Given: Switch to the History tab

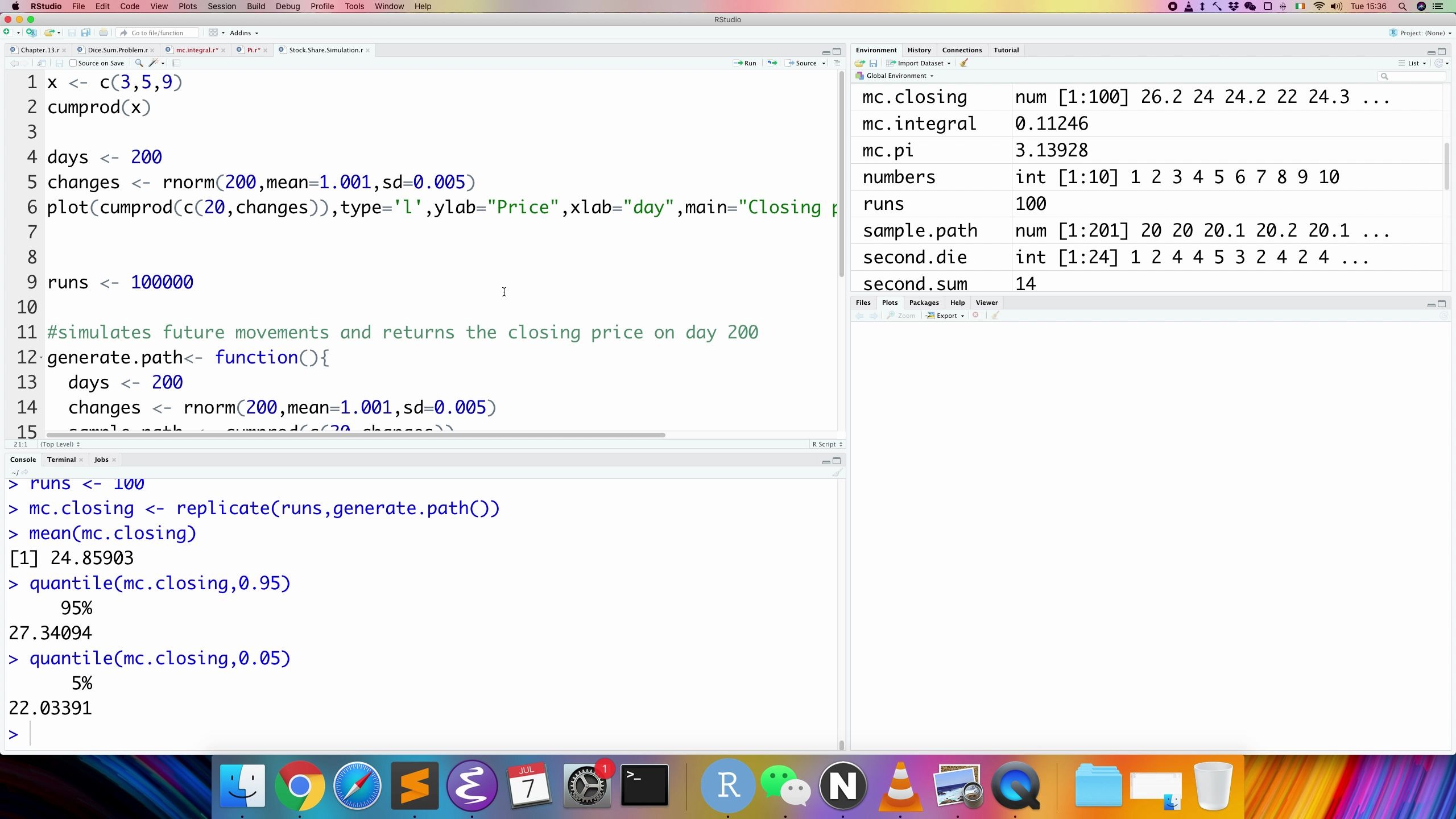Looking at the screenshot, I should 919,50.
